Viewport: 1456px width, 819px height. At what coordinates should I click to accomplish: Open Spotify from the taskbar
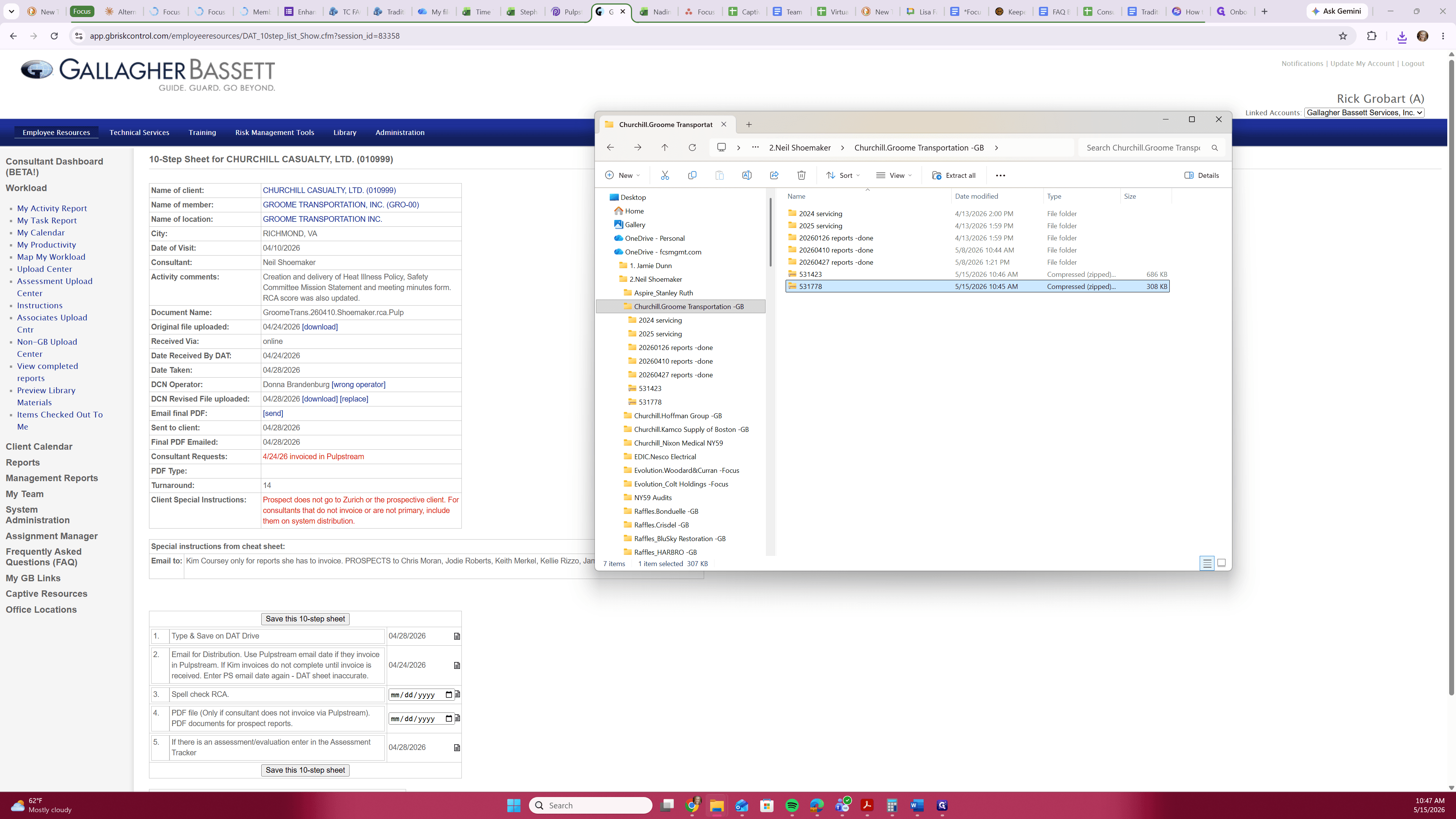[792, 805]
